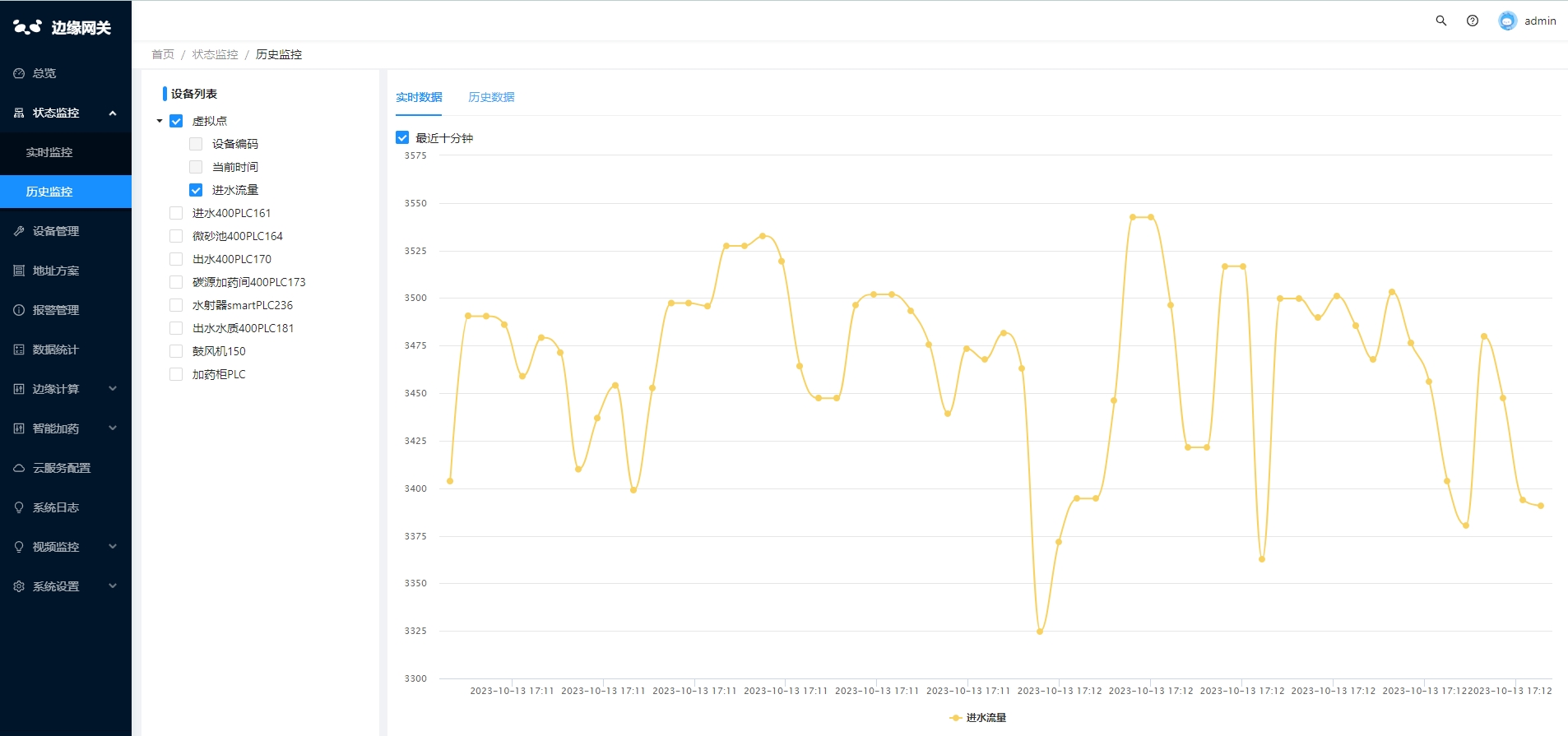
Task: Check the 当前时间 checkbox
Action: tap(196, 167)
